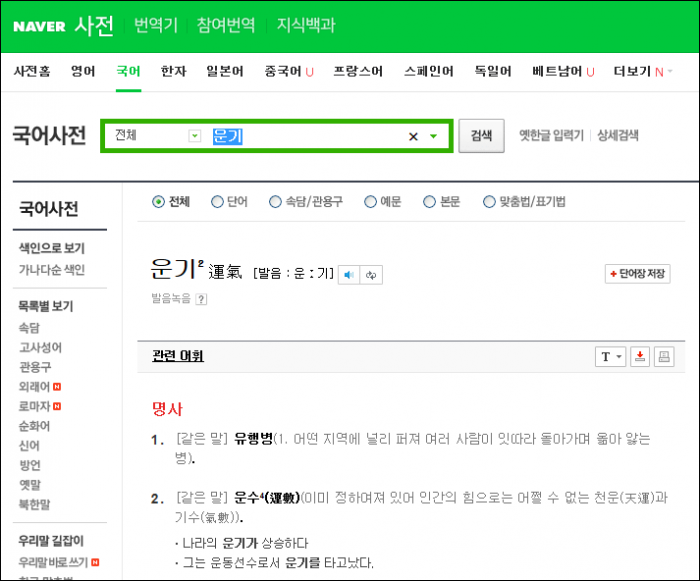Open the 번역기 header link

tap(156, 25)
